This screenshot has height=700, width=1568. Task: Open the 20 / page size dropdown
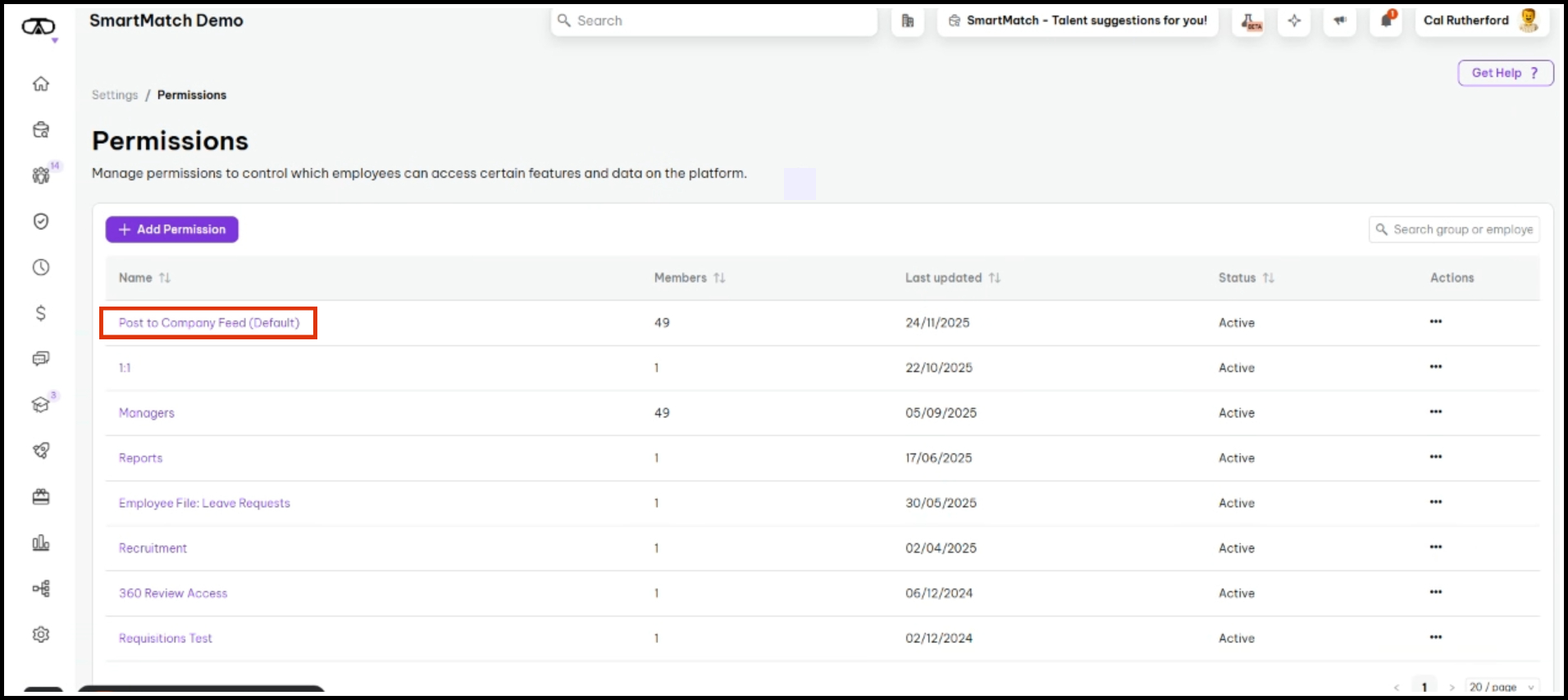coord(1502,687)
